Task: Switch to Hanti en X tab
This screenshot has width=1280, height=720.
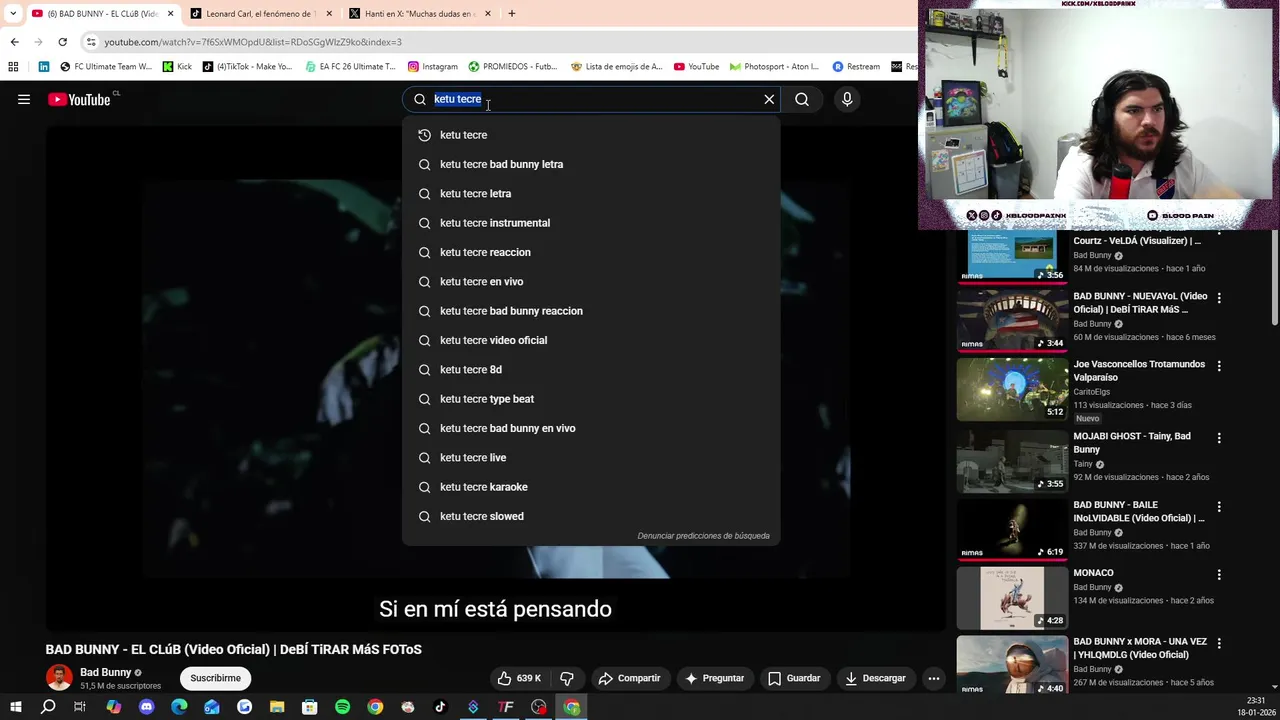Action: [420, 14]
